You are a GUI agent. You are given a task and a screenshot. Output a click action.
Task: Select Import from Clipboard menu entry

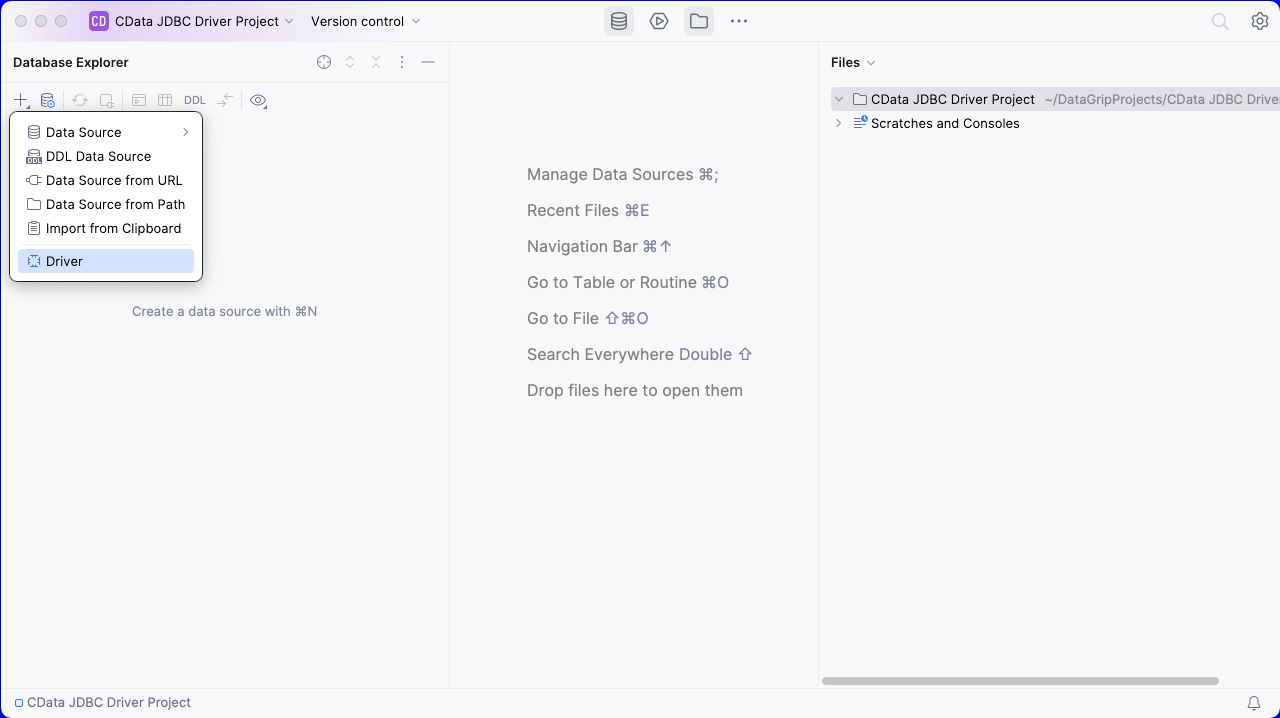pyautogui.click(x=113, y=228)
